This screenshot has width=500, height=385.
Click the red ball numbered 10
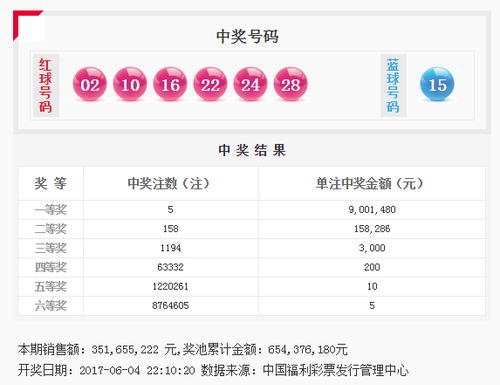[130, 84]
